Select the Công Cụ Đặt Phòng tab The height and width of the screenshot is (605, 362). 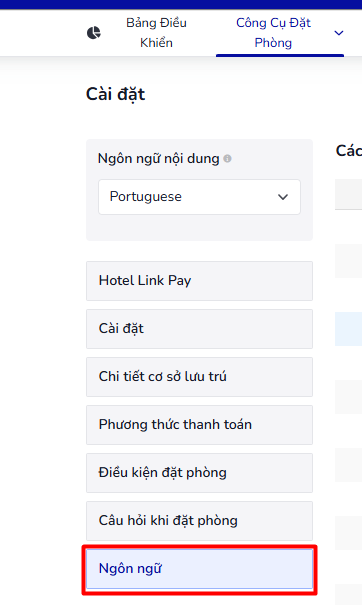click(273, 33)
